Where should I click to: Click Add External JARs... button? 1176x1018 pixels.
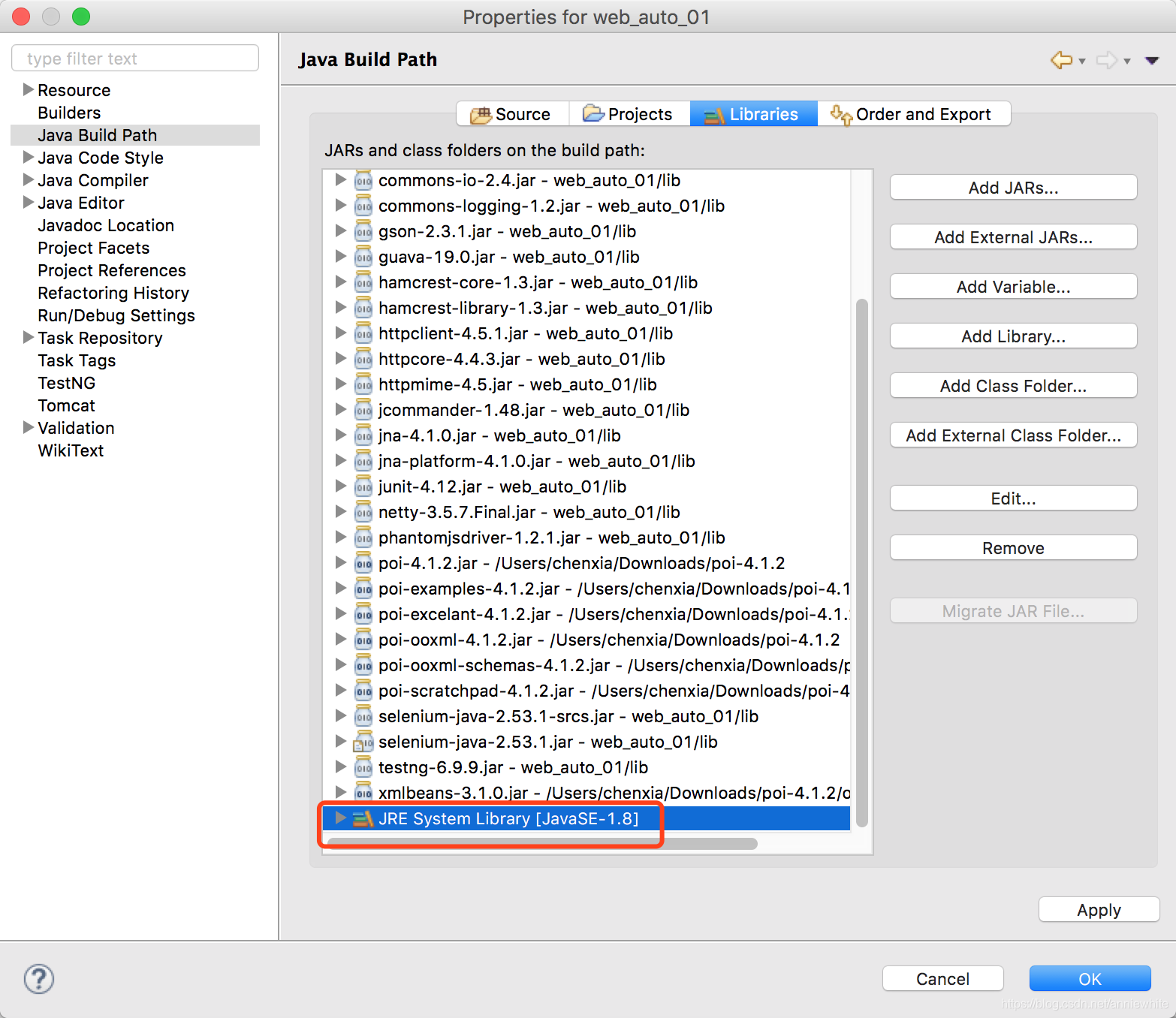pos(1013,237)
